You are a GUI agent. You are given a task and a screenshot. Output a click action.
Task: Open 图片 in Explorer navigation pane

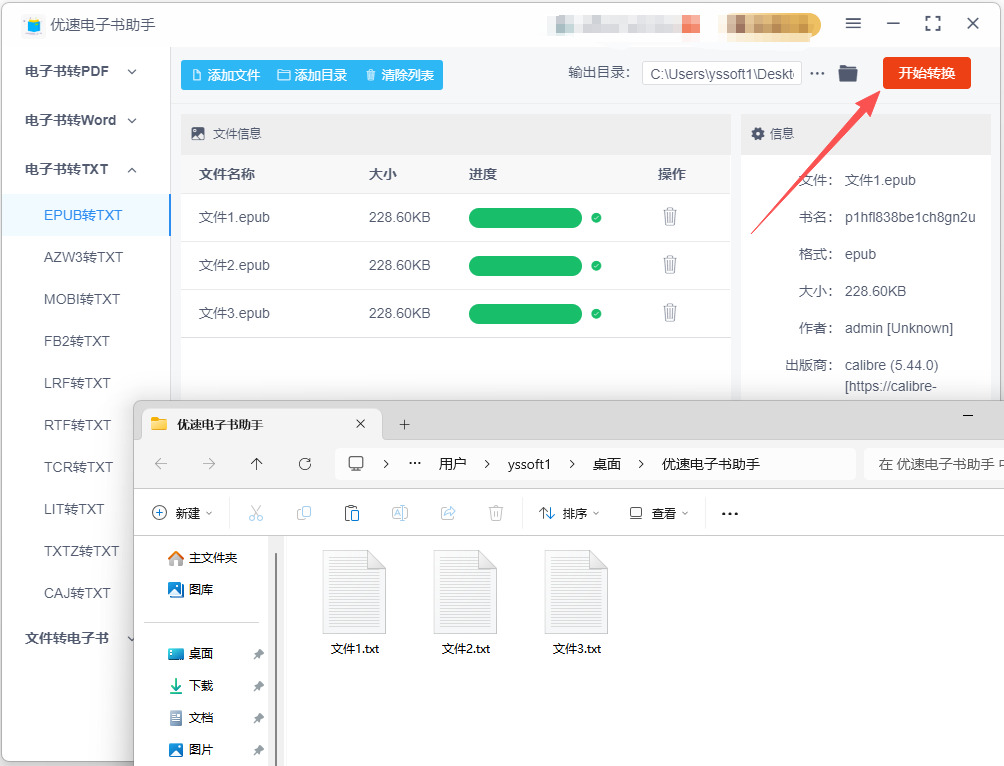point(191,749)
